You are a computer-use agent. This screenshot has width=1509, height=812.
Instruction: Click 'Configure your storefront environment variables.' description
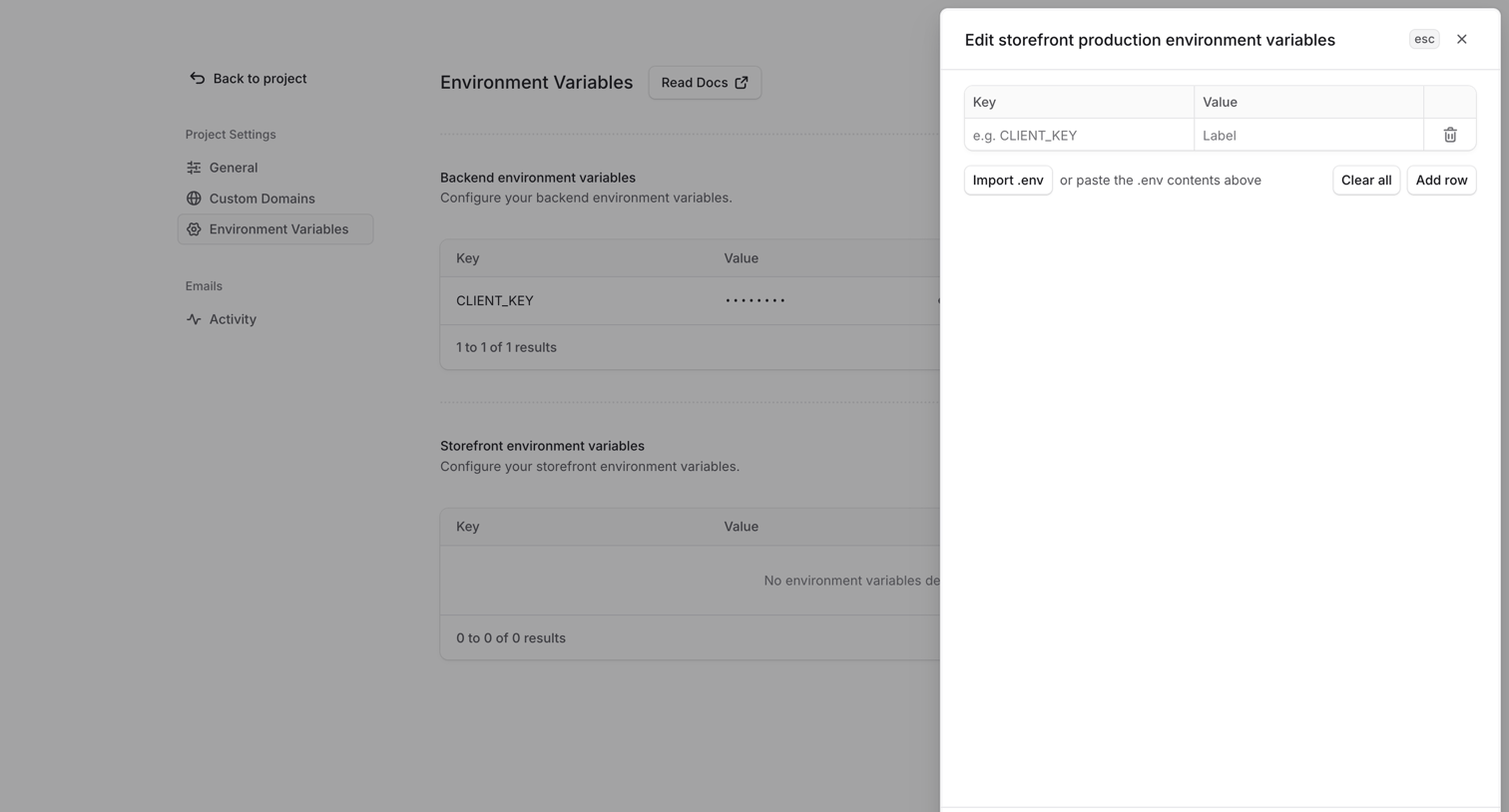pos(590,467)
